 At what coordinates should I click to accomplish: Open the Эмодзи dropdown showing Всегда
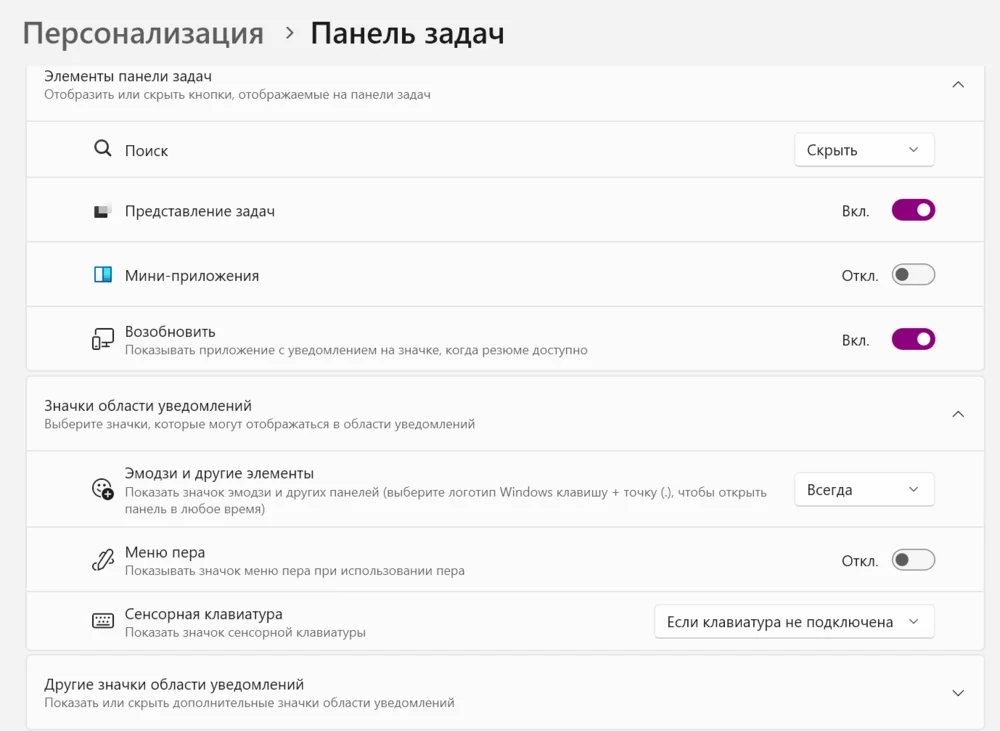(864, 490)
